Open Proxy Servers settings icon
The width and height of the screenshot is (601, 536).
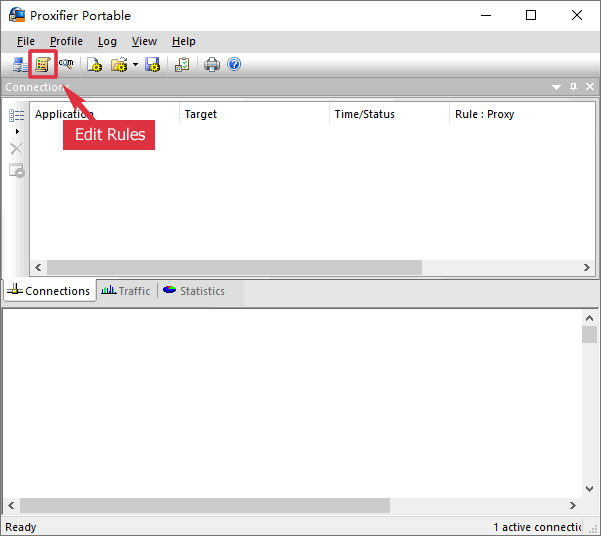pos(20,64)
